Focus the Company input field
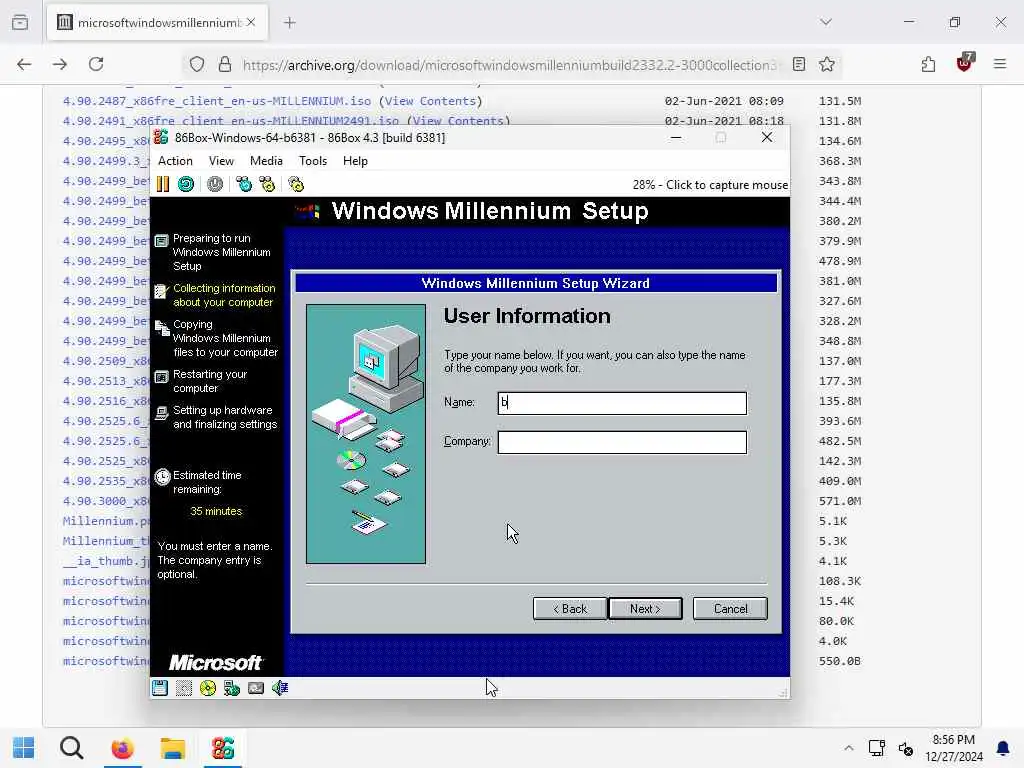1024x768 pixels. point(622,442)
